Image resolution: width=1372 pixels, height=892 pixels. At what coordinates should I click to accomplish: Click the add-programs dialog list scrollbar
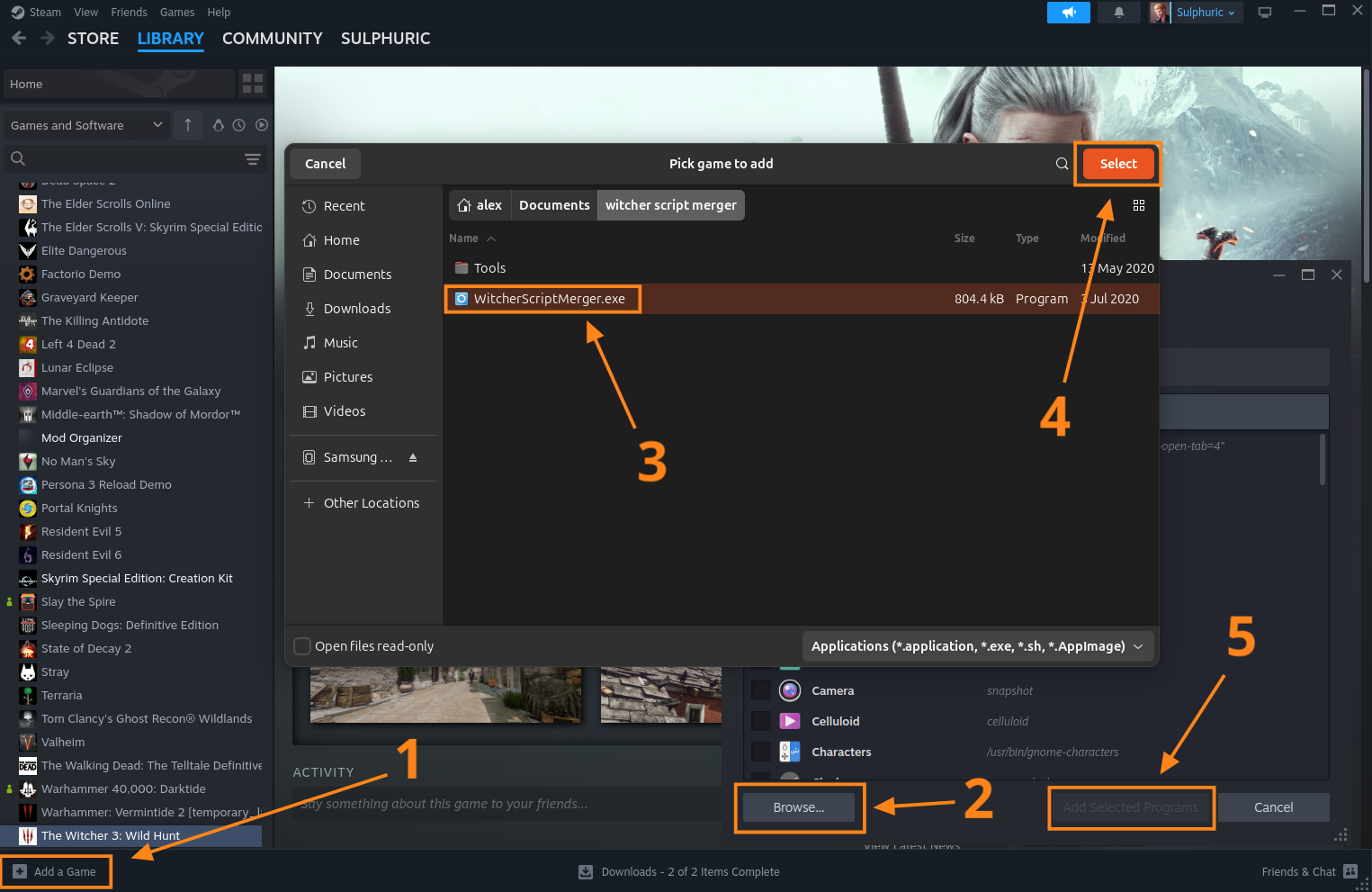click(x=1322, y=461)
